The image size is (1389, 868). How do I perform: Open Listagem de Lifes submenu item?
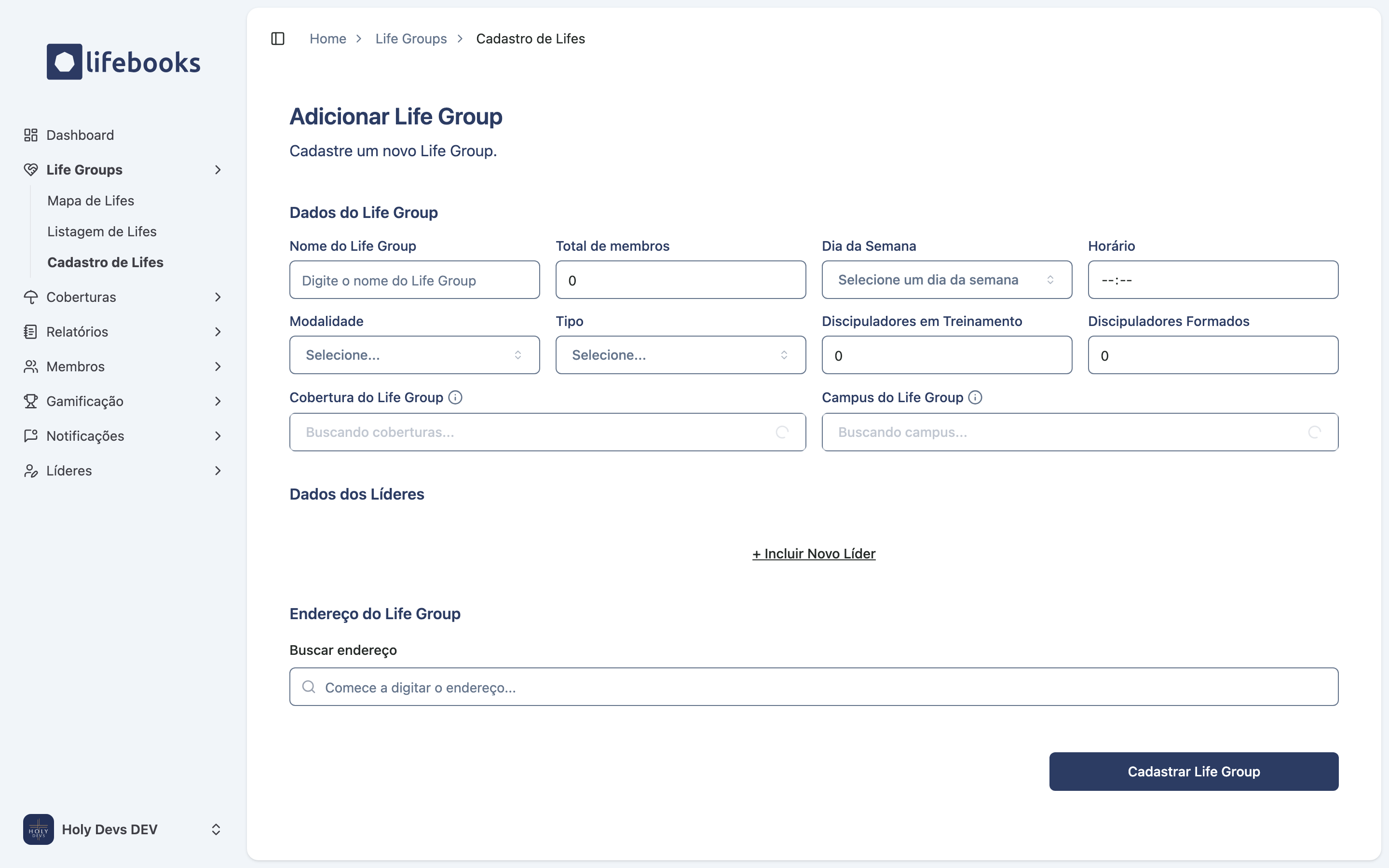[102, 231]
